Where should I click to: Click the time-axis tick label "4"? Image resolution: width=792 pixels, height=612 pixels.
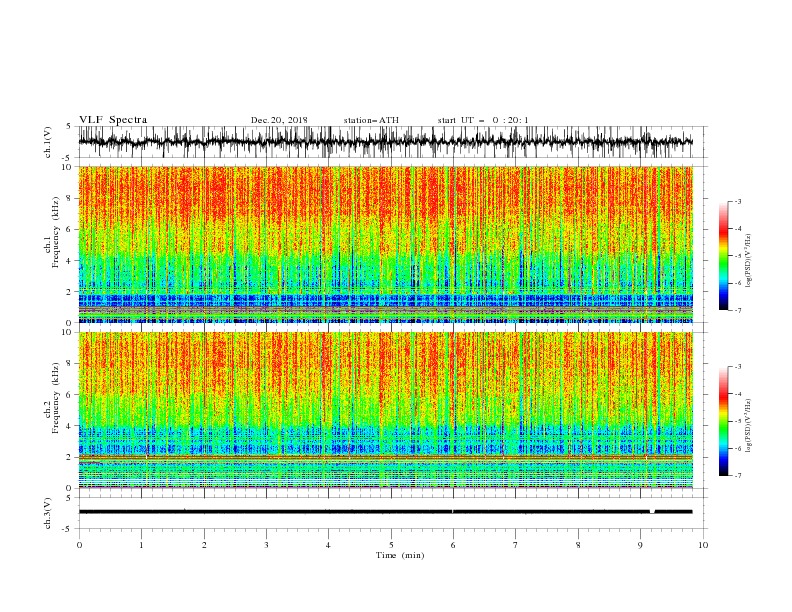tap(328, 545)
